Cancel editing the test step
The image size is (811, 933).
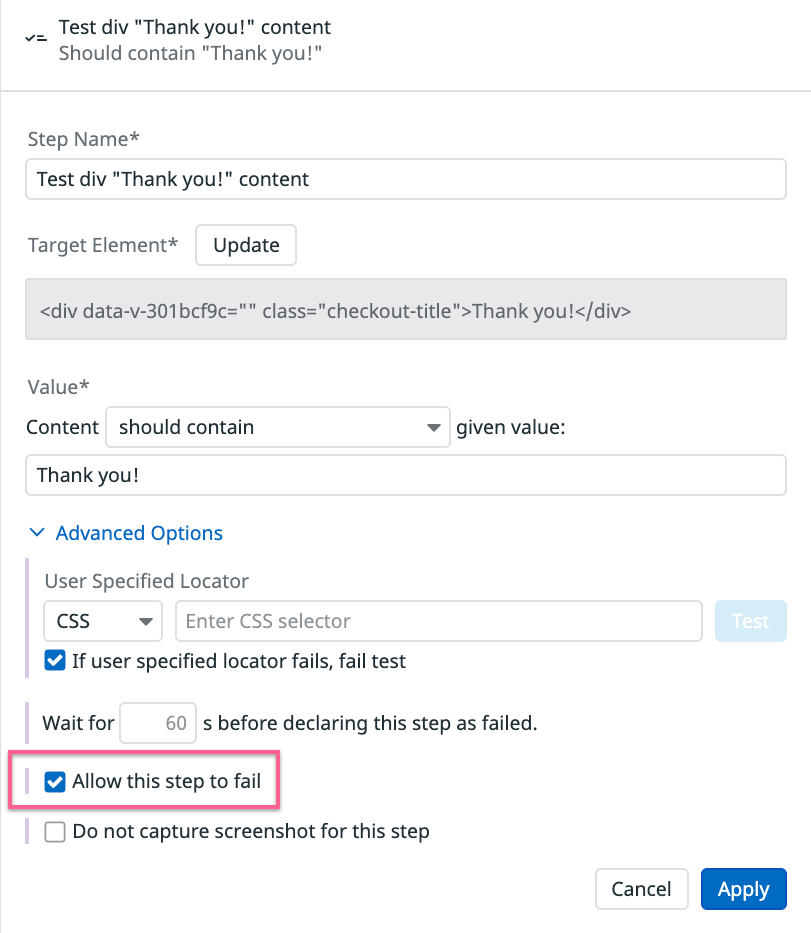(641, 888)
